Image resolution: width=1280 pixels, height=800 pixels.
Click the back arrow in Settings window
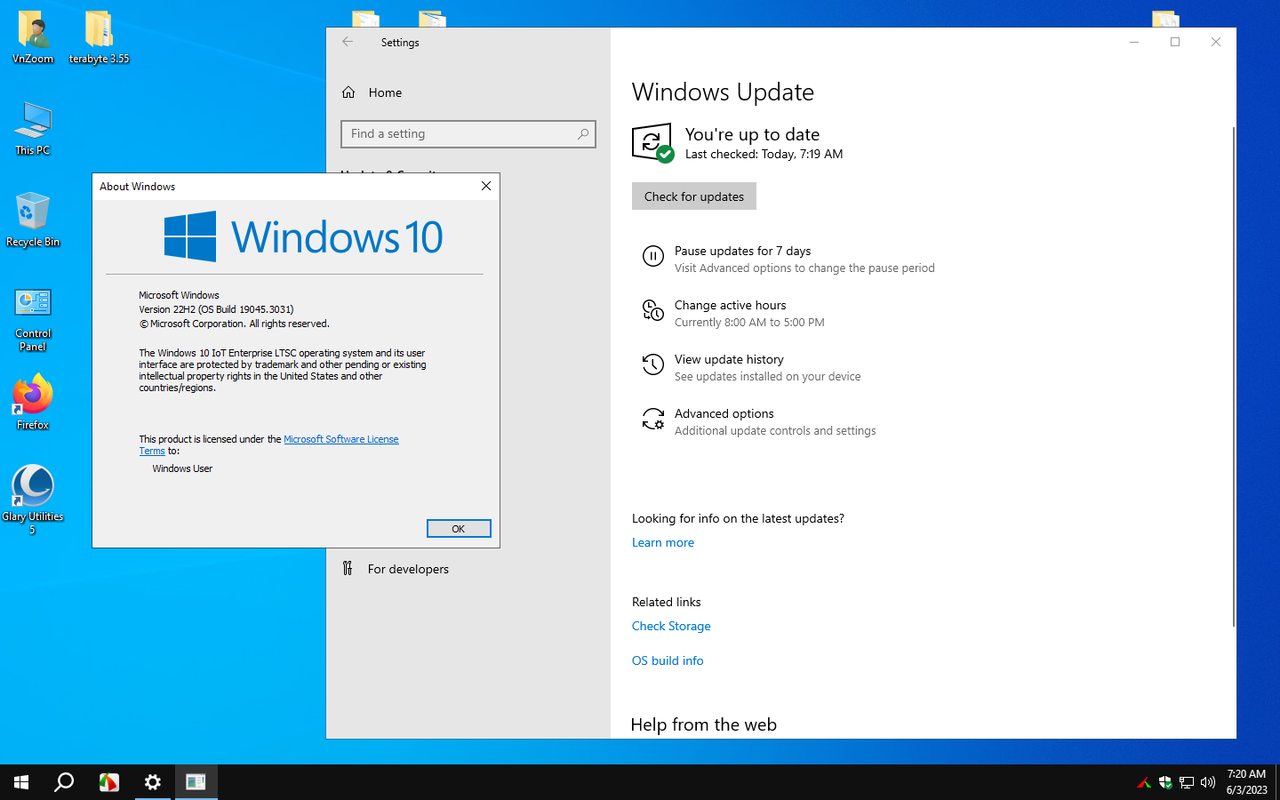click(348, 42)
